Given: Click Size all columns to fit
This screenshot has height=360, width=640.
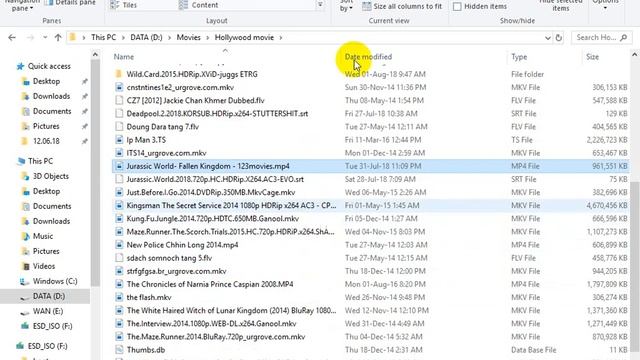Looking at the screenshot, I should 402,6.
